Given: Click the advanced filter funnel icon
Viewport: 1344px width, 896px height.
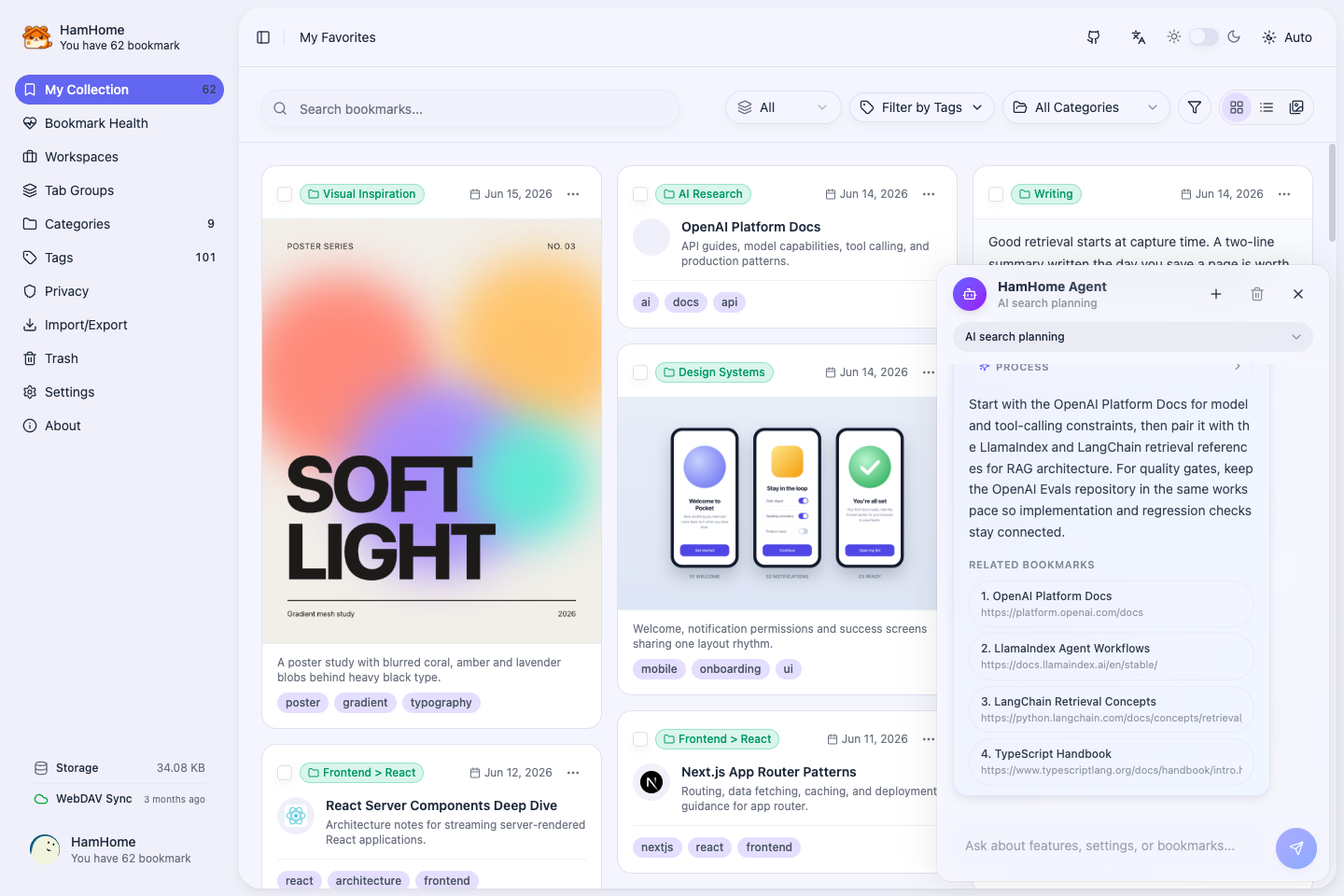Looking at the screenshot, I should 1195,107.
